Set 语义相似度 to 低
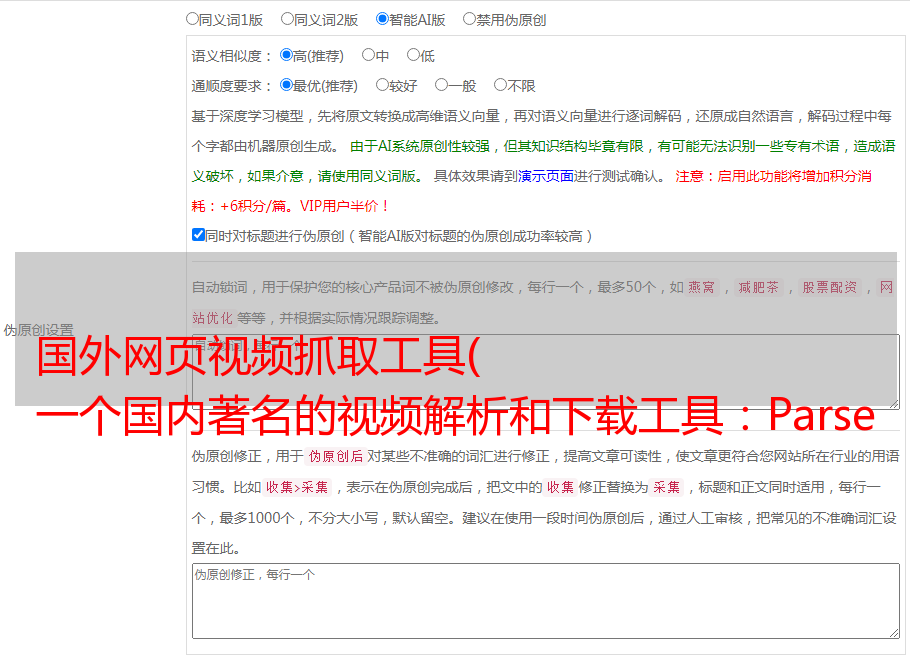 click(413, 55)
